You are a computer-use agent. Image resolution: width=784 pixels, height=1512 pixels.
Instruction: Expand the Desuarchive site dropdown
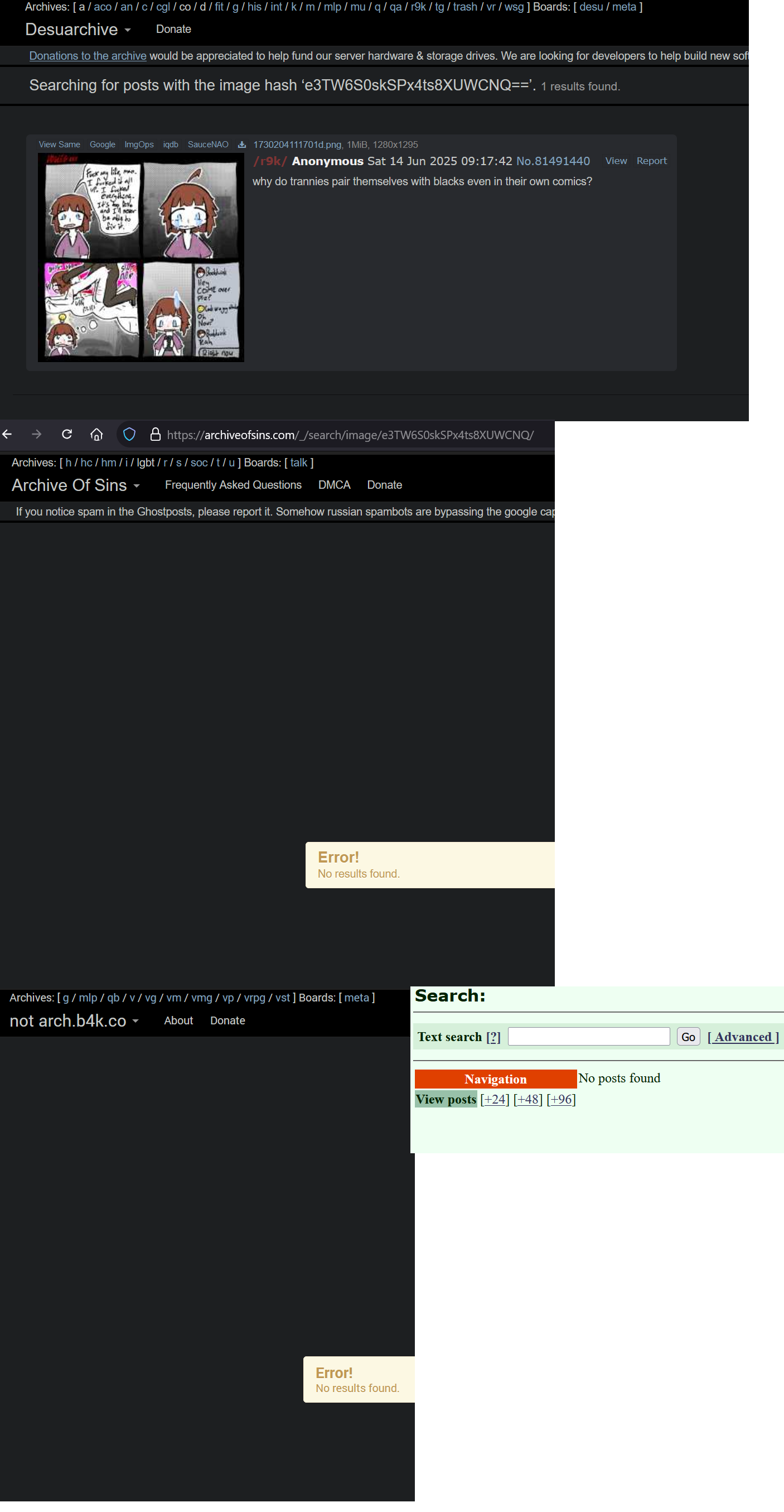[x=78, y=30]
